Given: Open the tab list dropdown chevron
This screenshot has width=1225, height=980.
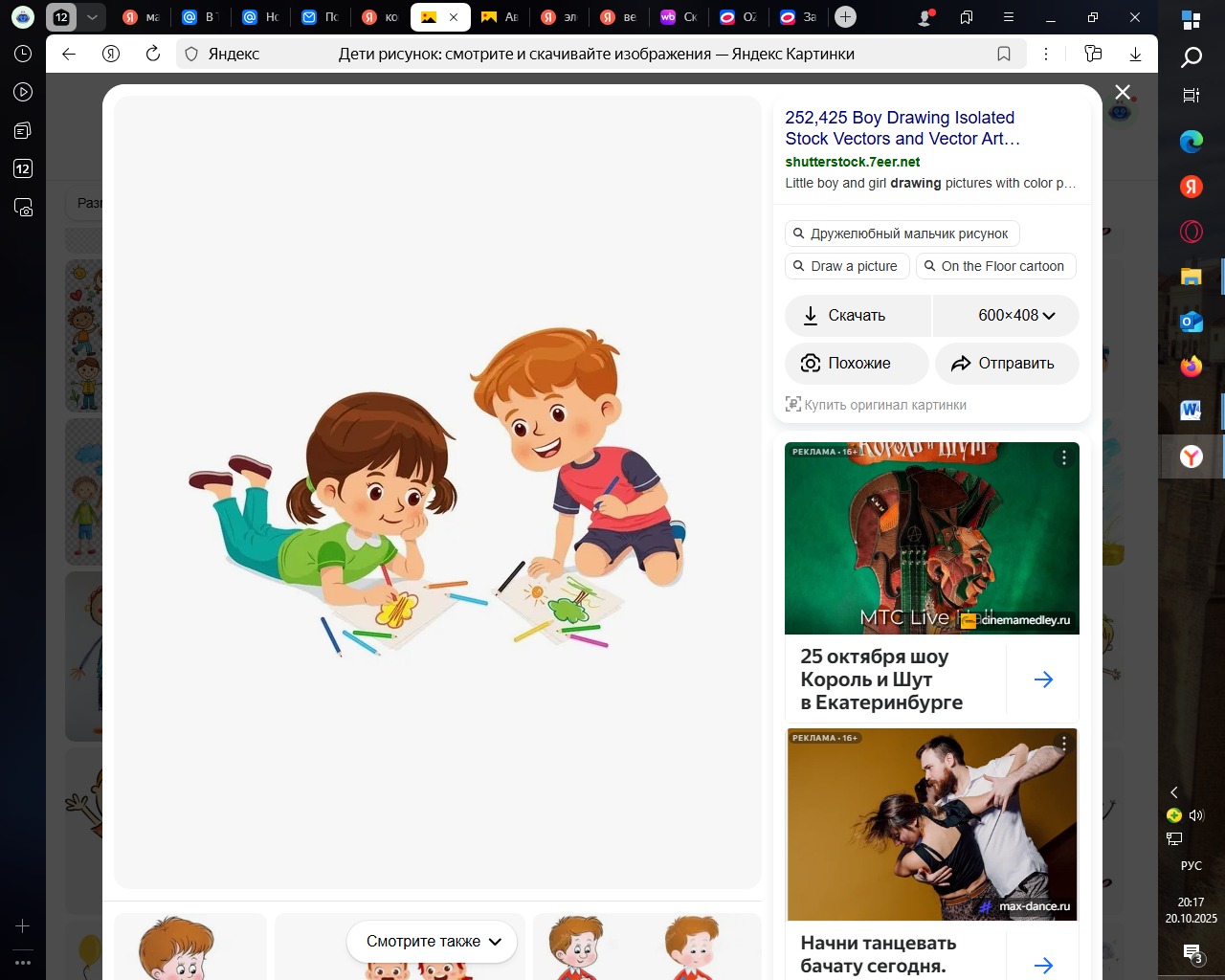Looking at the screenshot, I should coord(92,17).
